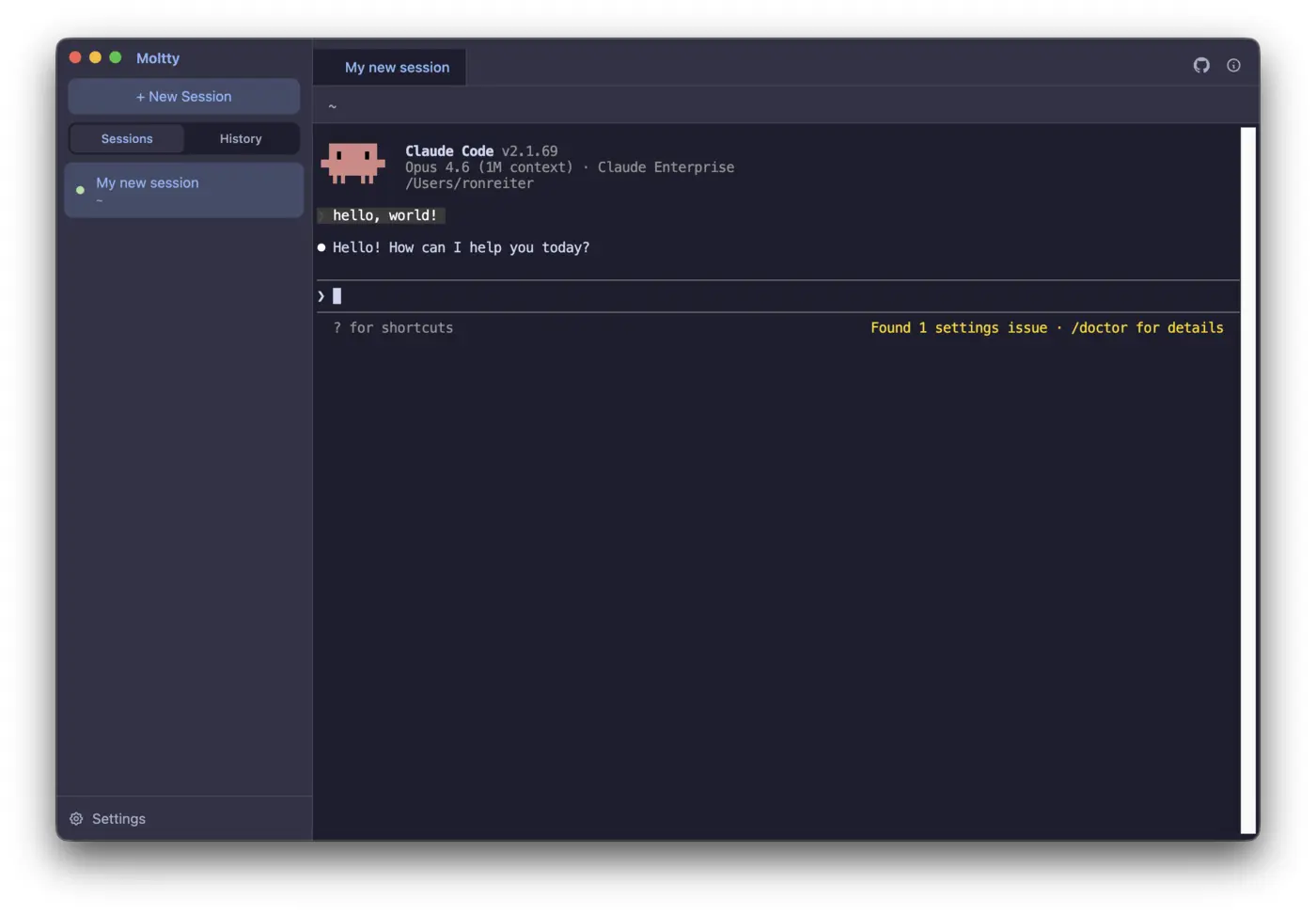
Task: Minimize the window using the yellow button
Action: pos(95,57)
